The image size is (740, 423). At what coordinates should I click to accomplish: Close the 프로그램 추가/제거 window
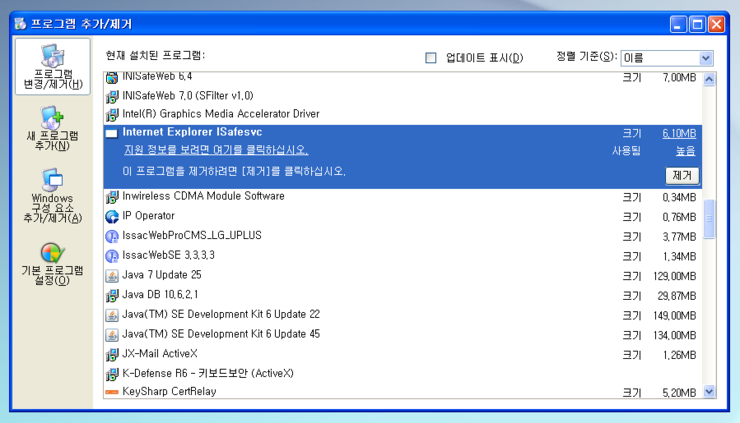(x=716, y=24)
